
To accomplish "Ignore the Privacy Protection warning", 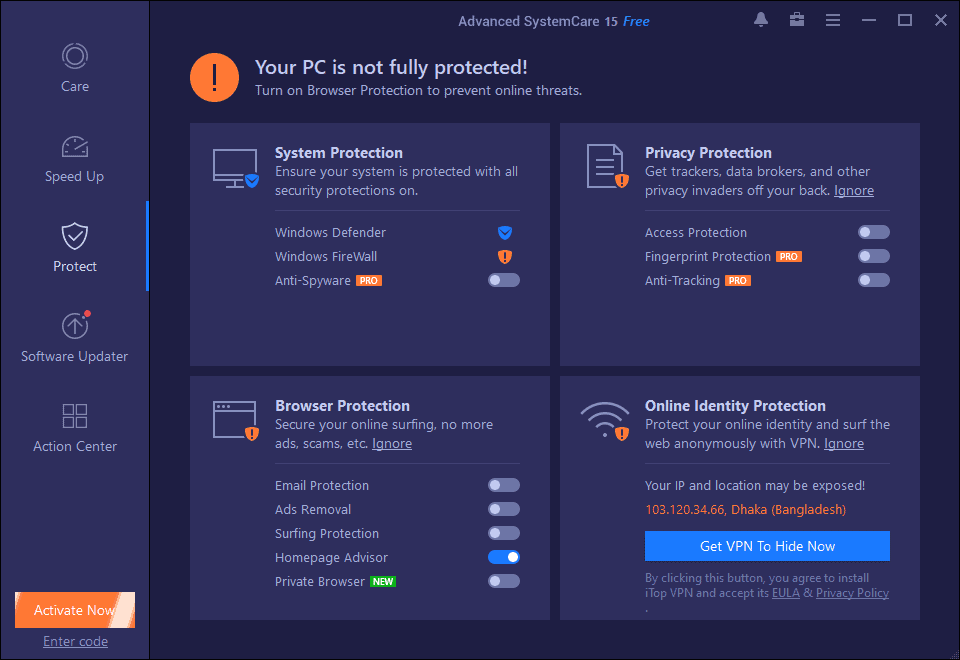I will pyautogui.click(x=853, y=190).
